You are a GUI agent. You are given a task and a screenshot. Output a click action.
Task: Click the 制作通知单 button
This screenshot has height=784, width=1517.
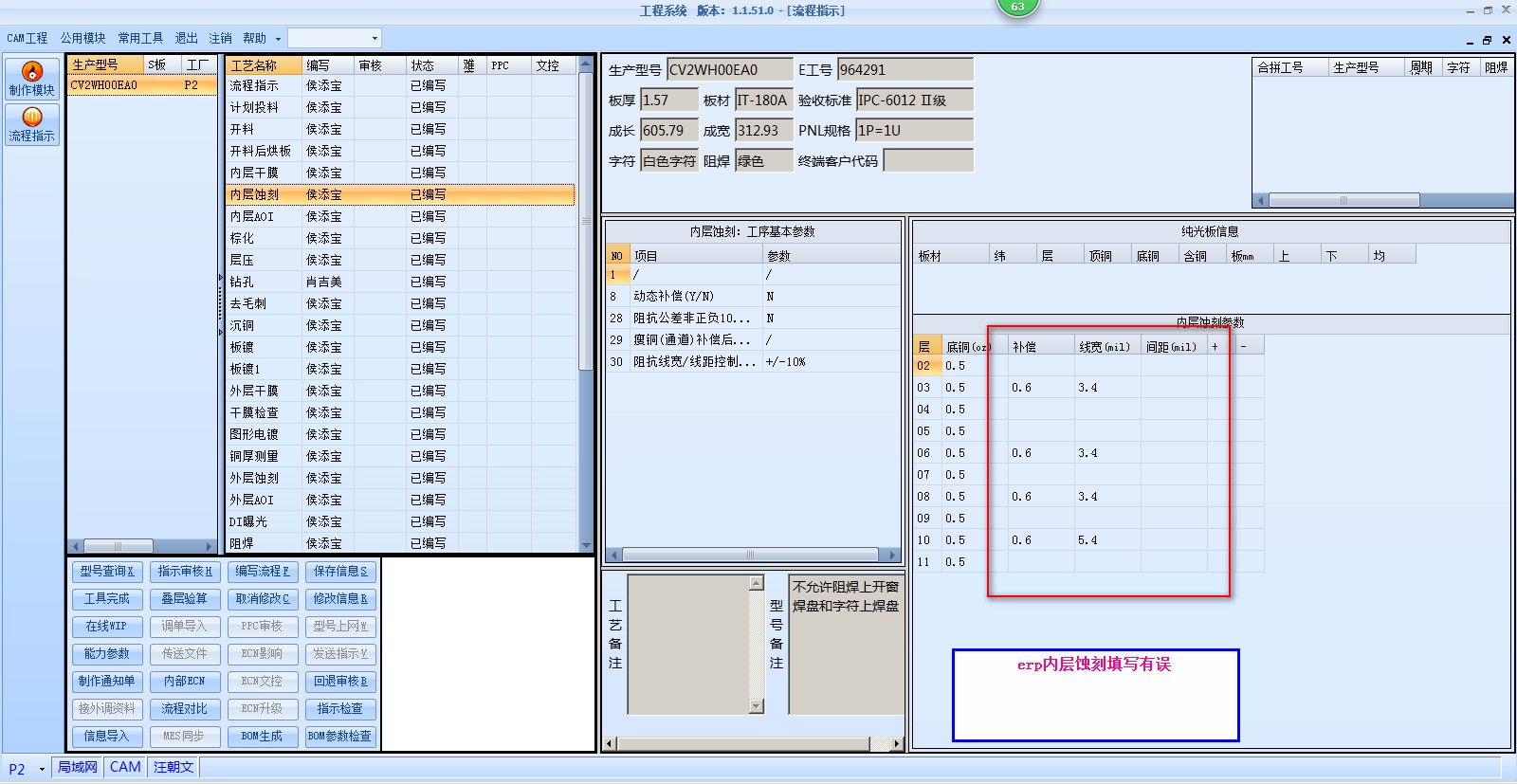coord(107,682)
